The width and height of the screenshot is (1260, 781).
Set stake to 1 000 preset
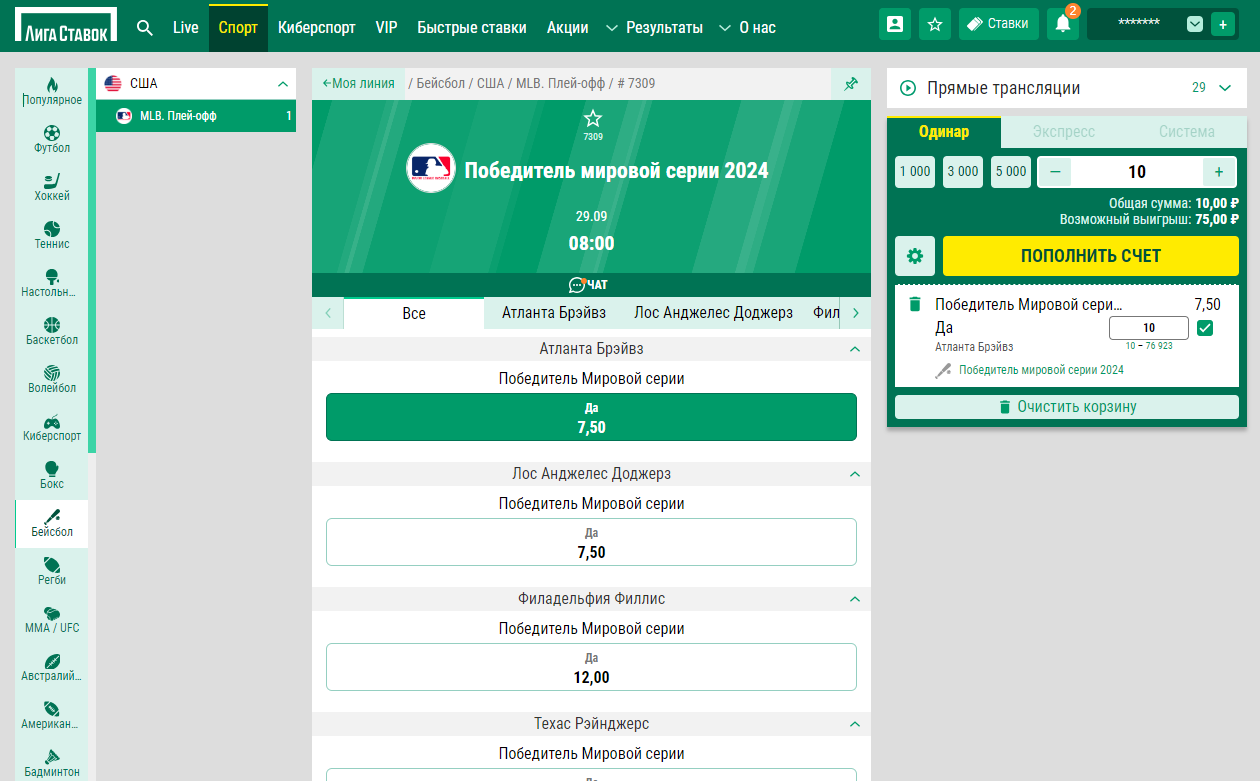coord(915,172)
